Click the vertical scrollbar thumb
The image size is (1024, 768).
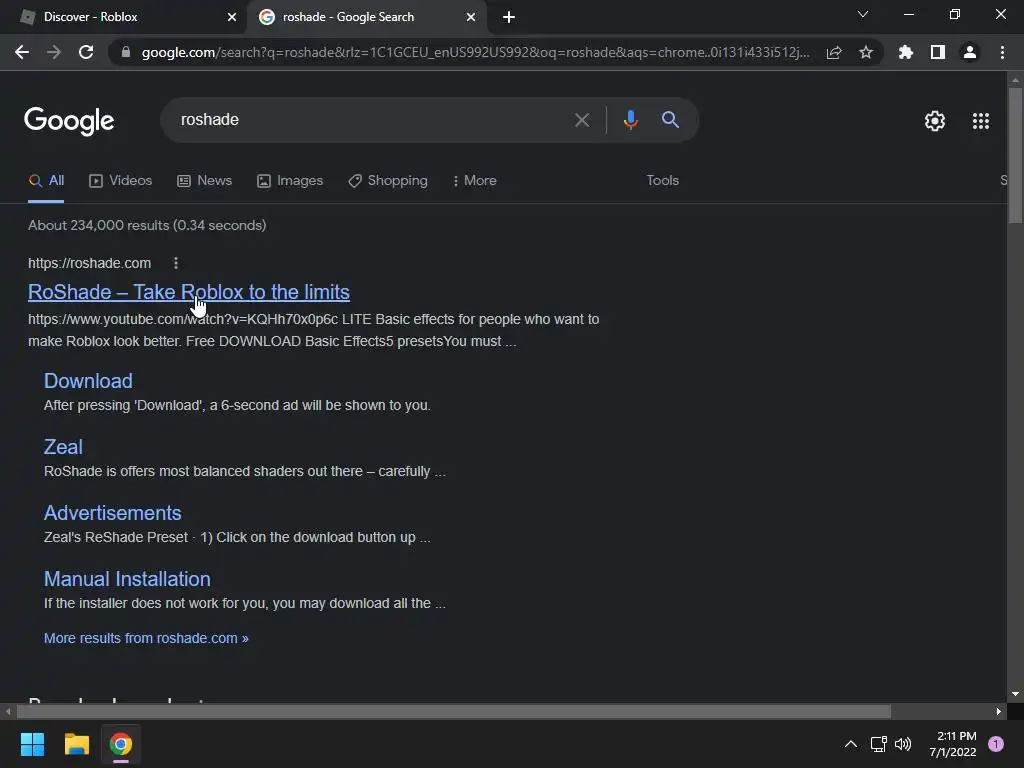1015,155
